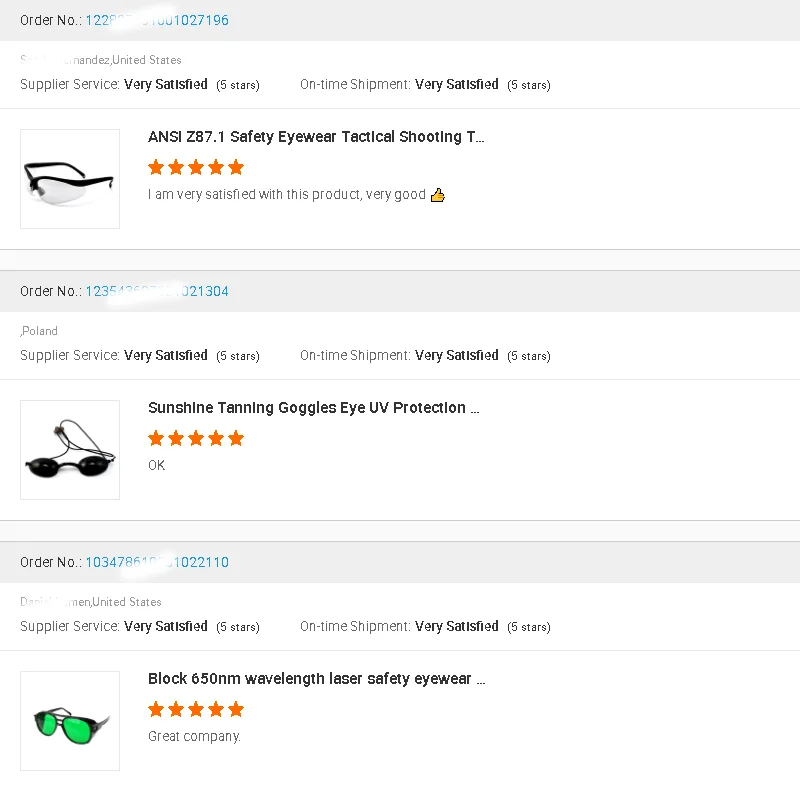Screen dimensions: 800x790
Task: Click the "Great company." review comment
Action: point(195,736)
